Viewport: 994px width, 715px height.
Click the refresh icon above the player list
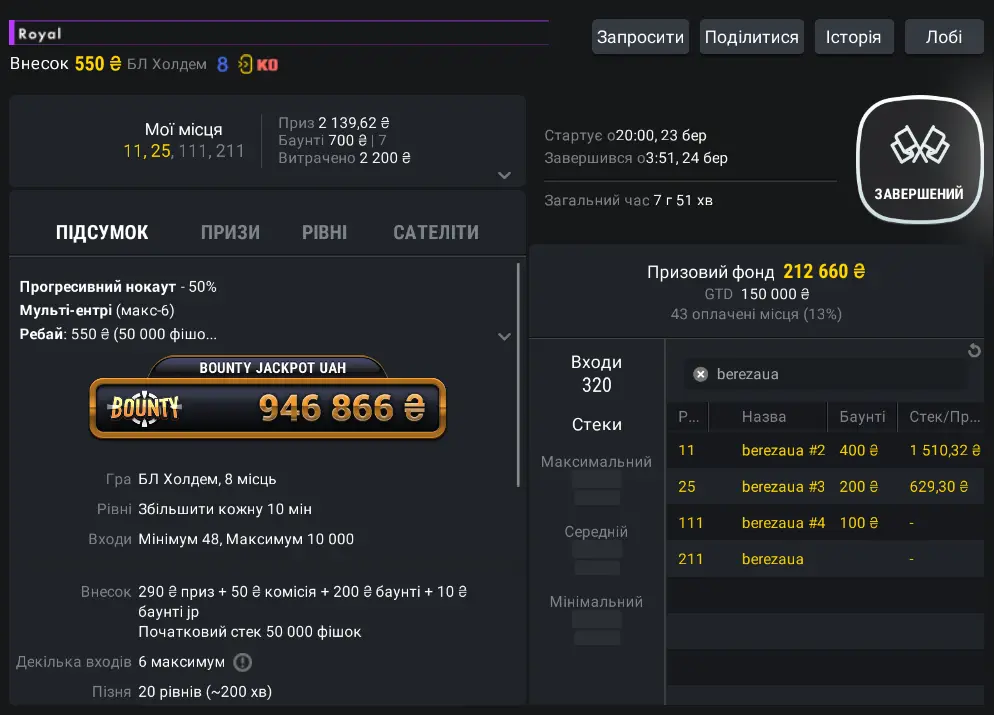pos(974,351)
